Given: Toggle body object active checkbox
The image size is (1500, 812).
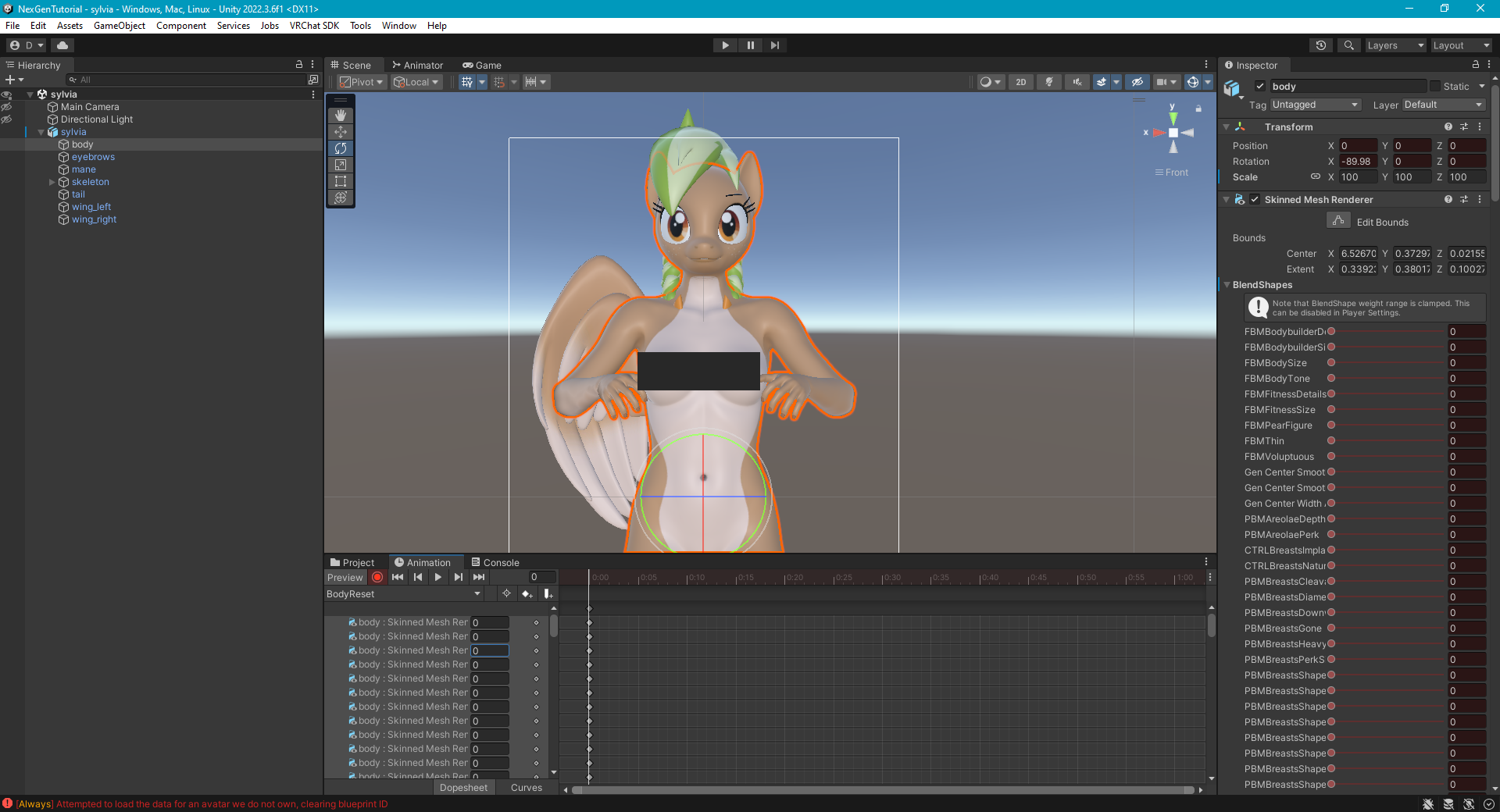Looking at the screenshot, I should click(x=1260, y=87).
